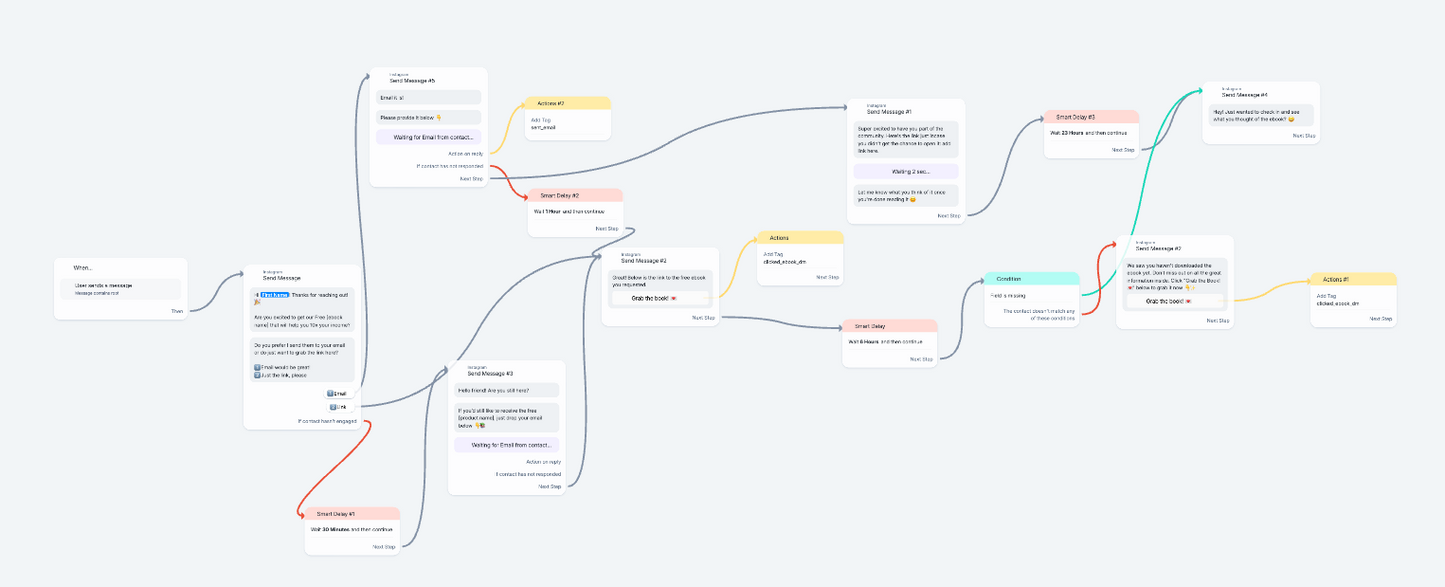Click the 'Wait 6 Hours and then continue' text
The height and width of the screenshot is (587, 1445).
[884, 342]
